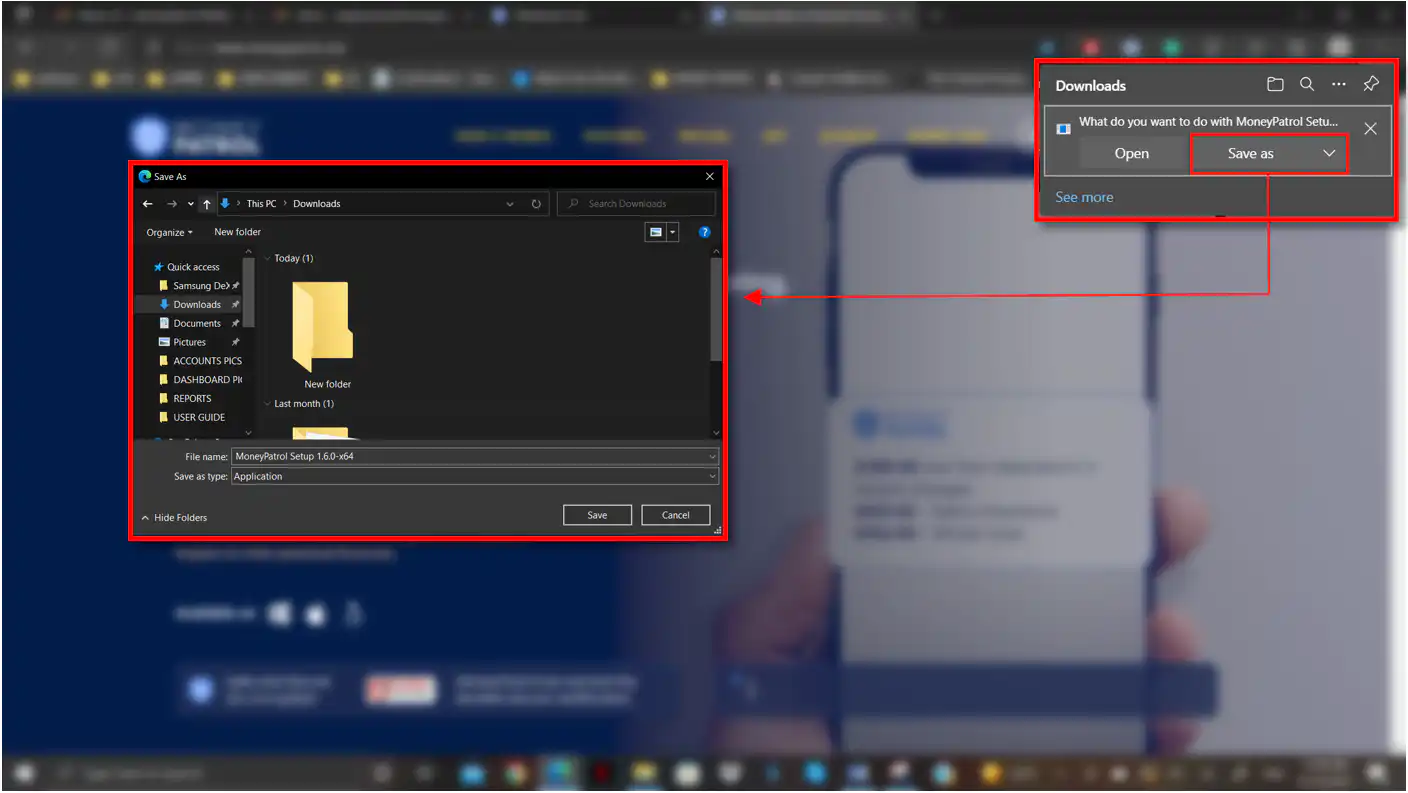The width and height of the screenshot is (1408, 793).
Task: Go up one folder level using the up arrow
Action: [x=207, y=204]
